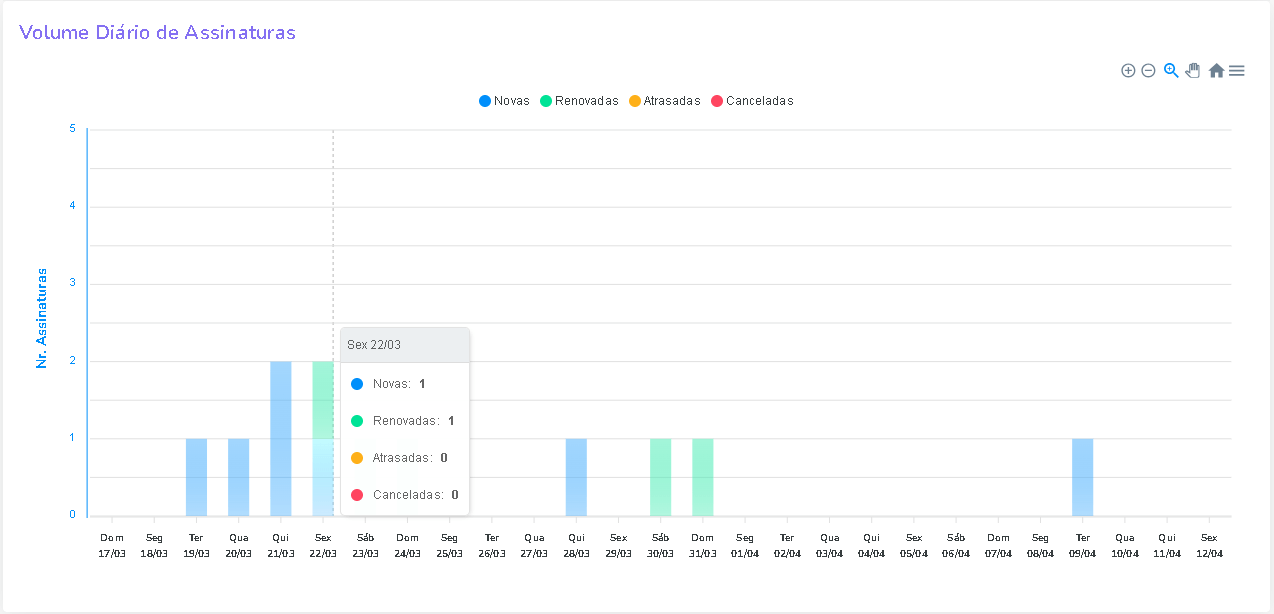
Task: Toggle the Atrasadas series in legend
Action: pyautogui.click(x=665, y=101)
